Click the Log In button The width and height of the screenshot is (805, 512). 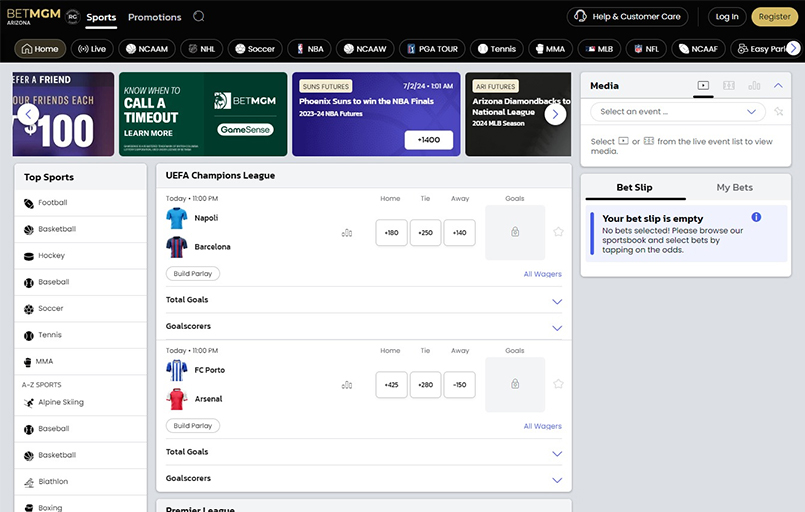coord(727,16)
